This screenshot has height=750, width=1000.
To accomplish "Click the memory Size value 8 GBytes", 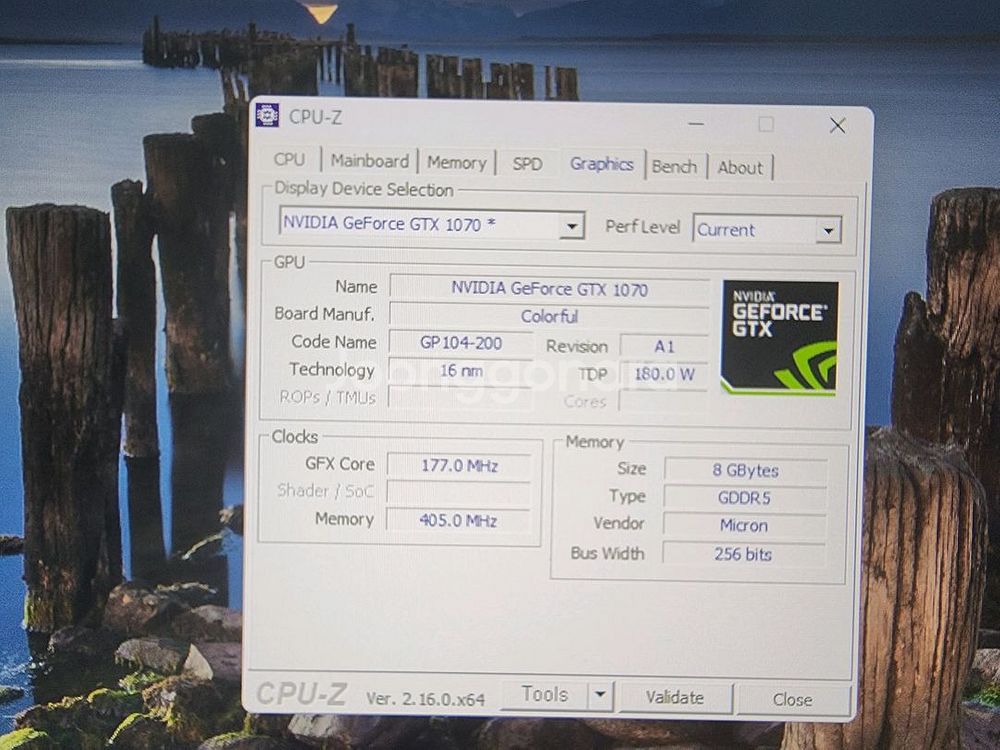I will click(x=746, y=471).
